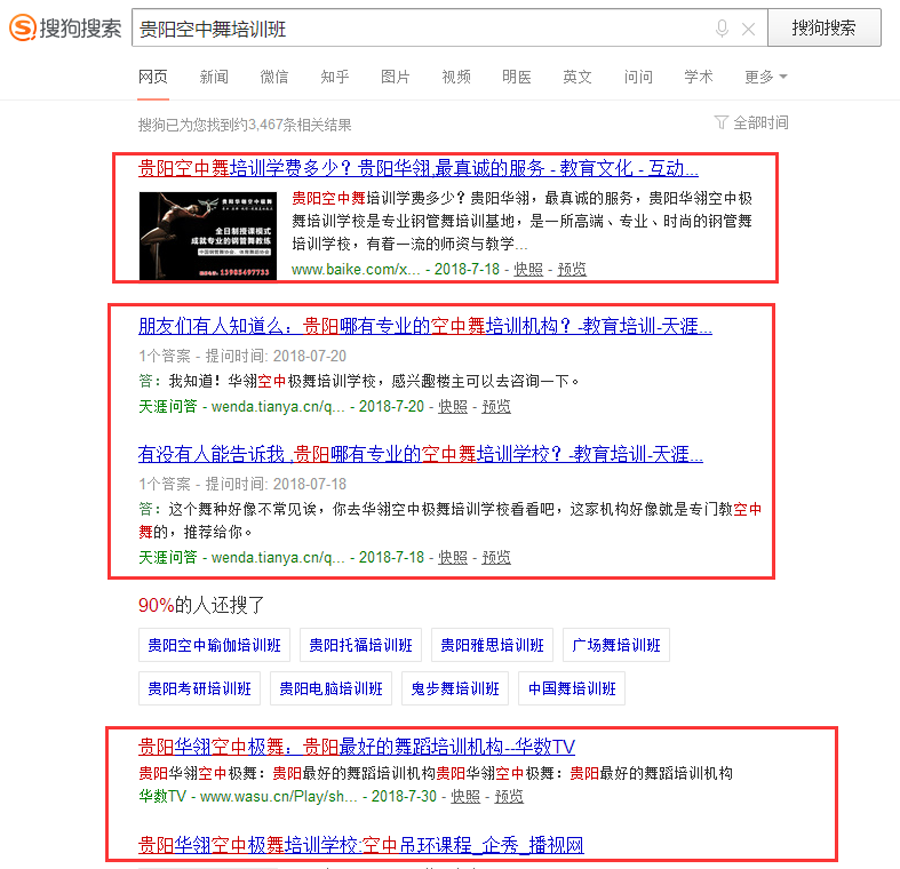Open 预览 for baike.com result
Screen dimensions: 900x869
coord(572,269)
